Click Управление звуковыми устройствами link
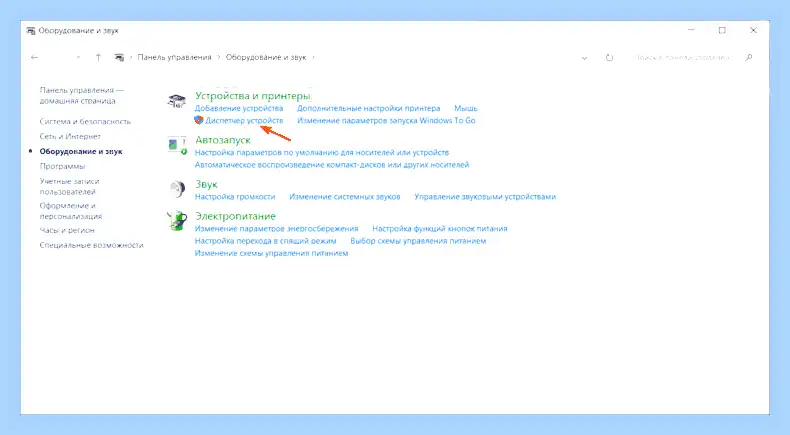This screenshot has width=790, height=435. click(x=485, y=197)
